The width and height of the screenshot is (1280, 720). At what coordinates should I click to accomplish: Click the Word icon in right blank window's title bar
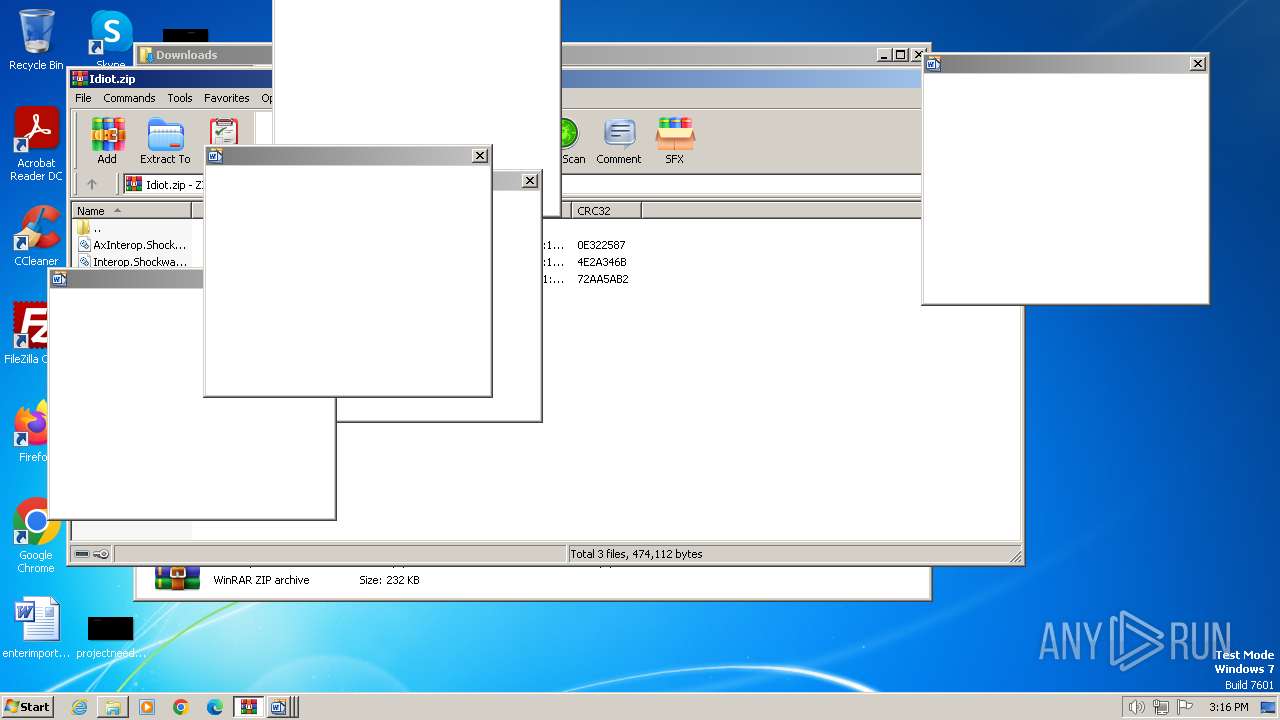click(x=933, y=64)
